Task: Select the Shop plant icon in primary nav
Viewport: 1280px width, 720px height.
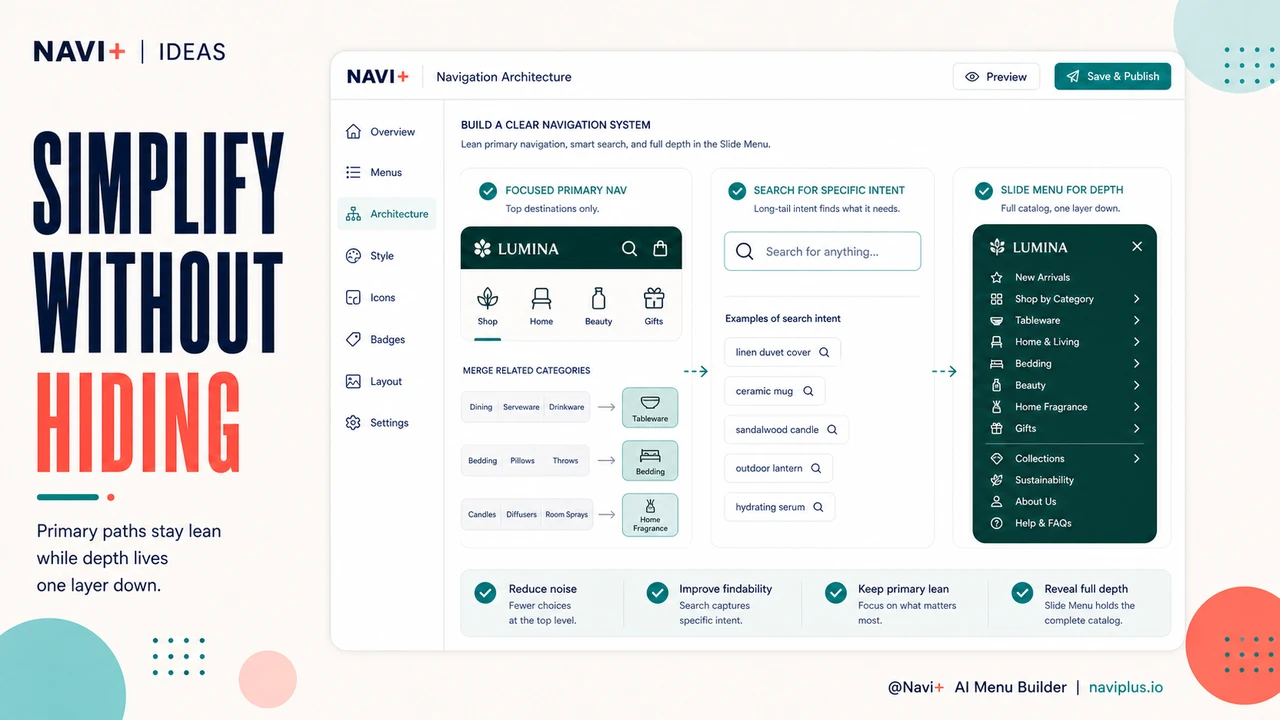Action: point(487,298)
